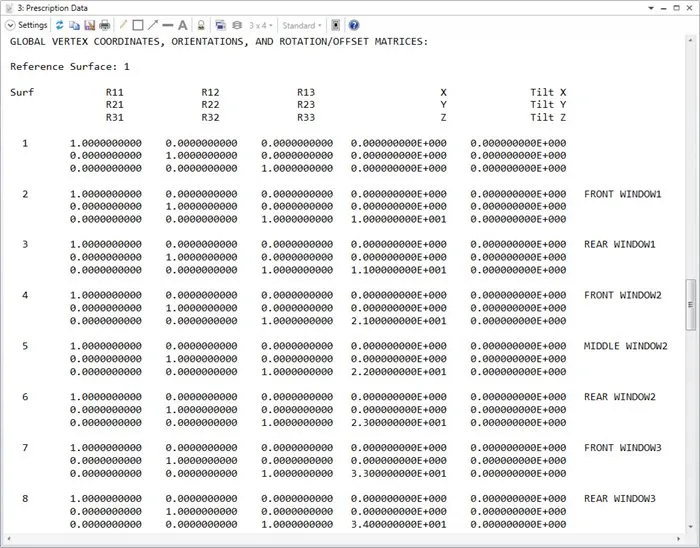Image resolution: width=700 pixels, height=548 pixels.
Task: Print the prescription data
Action: click(x=104, y=25)
